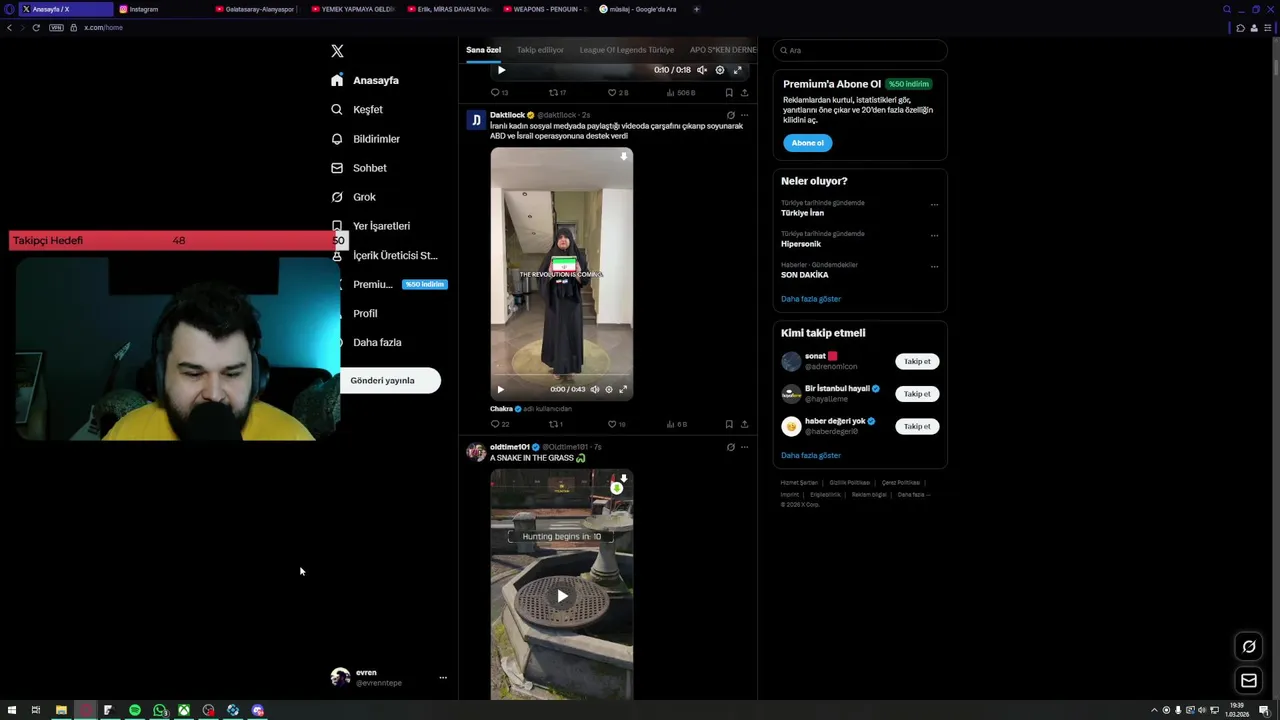This screenshot has height=720, width=1280.
Task: View analytics of post with 506 B views
Action: tap(681, 92)
